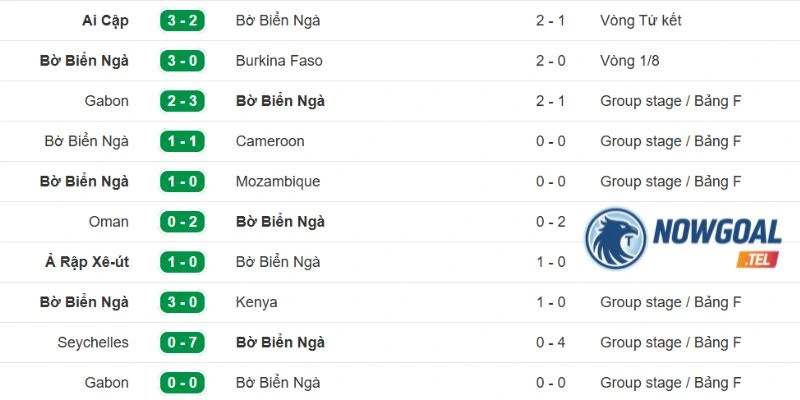Open the Vòng Tứ kết round link
Image resolution: width=800 pixels, height=400 pixels.
pyautogui.click(x=641, y=20)
